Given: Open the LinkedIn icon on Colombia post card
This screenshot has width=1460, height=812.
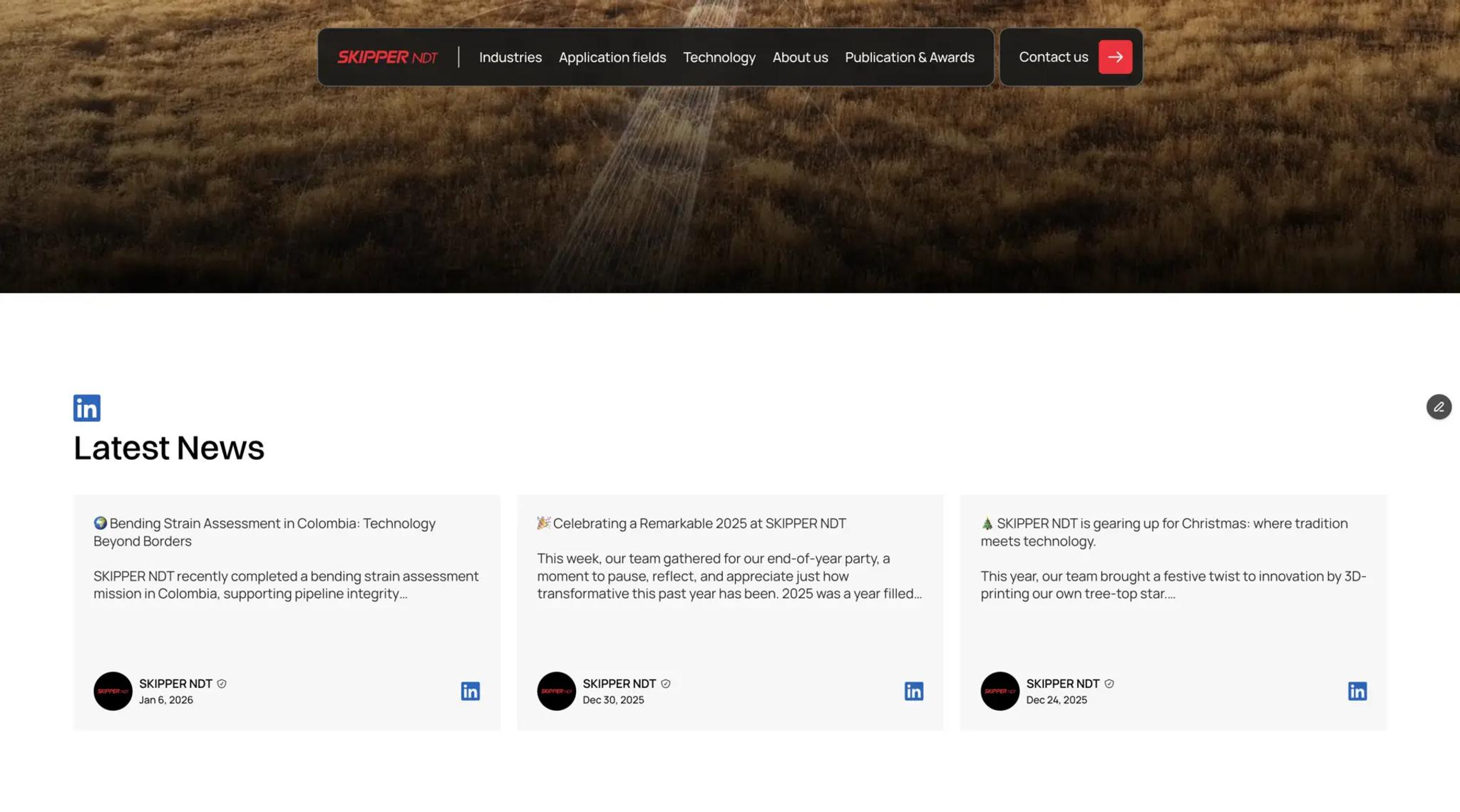Looking at the screenshot, I should coord(470,691).
